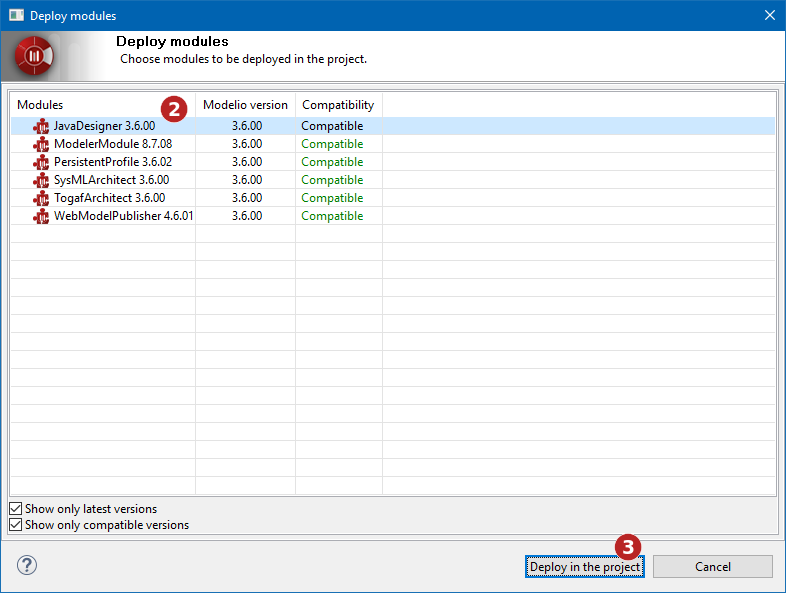Open help with the question mark icon
This screenshot has width=786, height=593.
[x=26, y=565]
